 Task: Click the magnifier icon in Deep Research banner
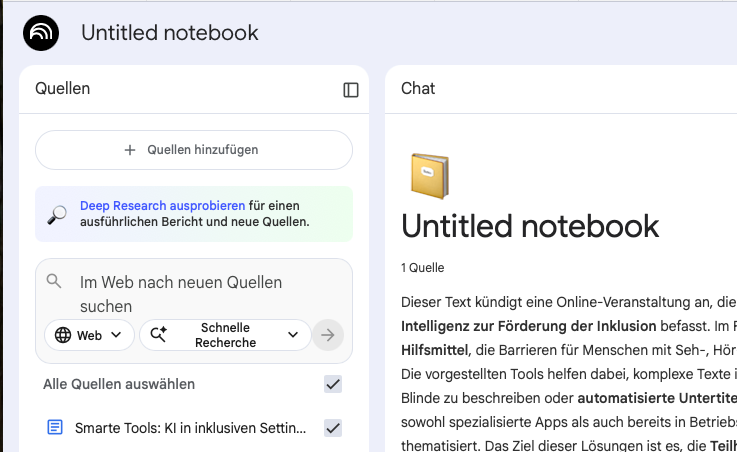58,214
